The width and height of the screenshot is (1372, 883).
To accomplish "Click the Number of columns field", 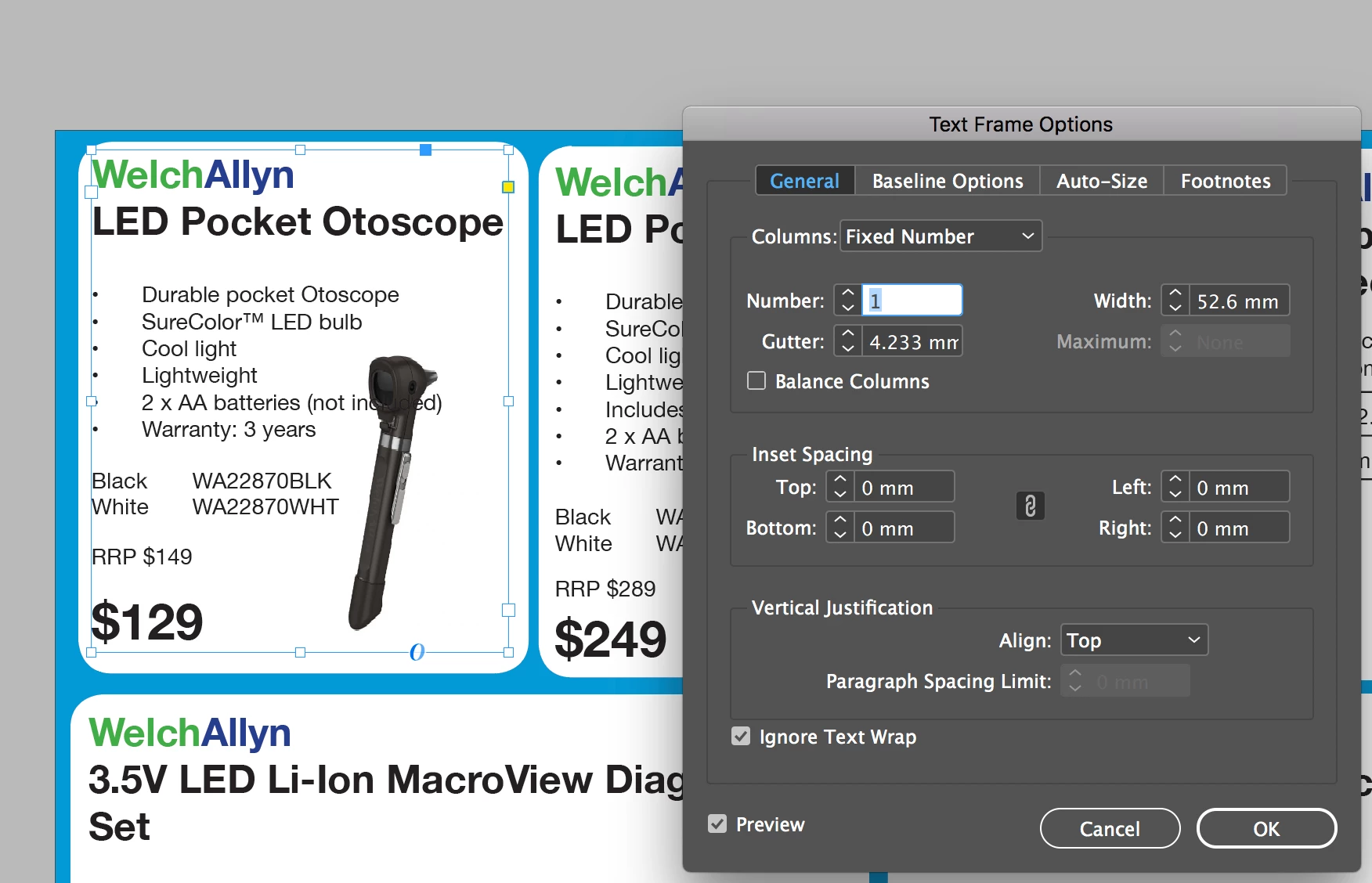I will coord(912,300).
